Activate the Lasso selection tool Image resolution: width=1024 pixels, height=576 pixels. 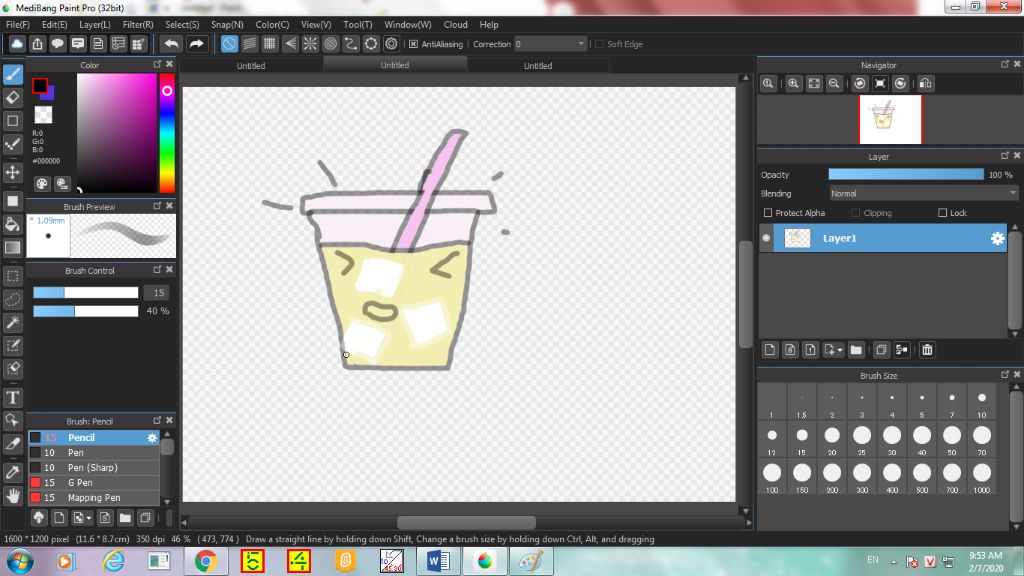(13, 299)
